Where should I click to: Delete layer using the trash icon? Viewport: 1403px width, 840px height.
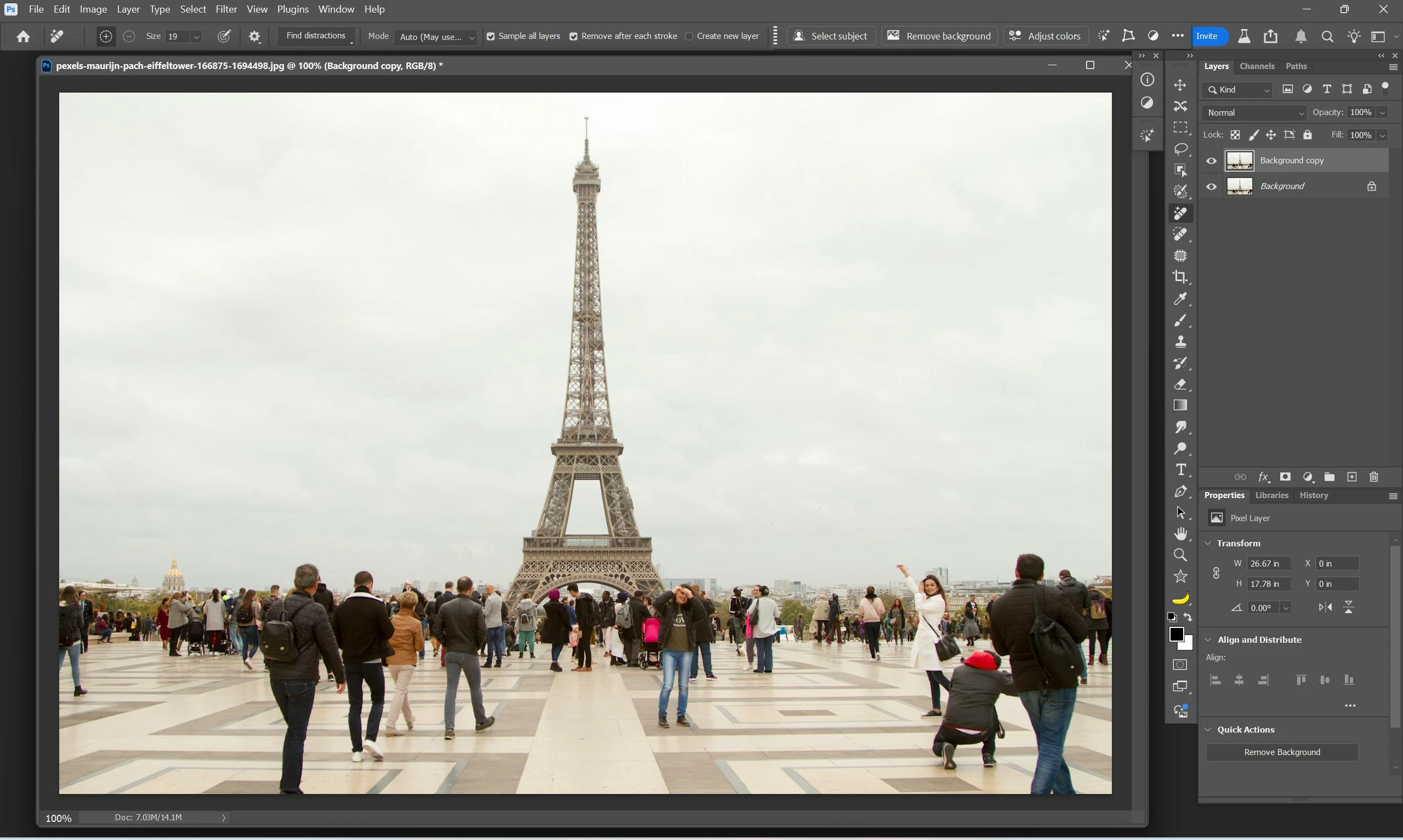(1373, 477)
